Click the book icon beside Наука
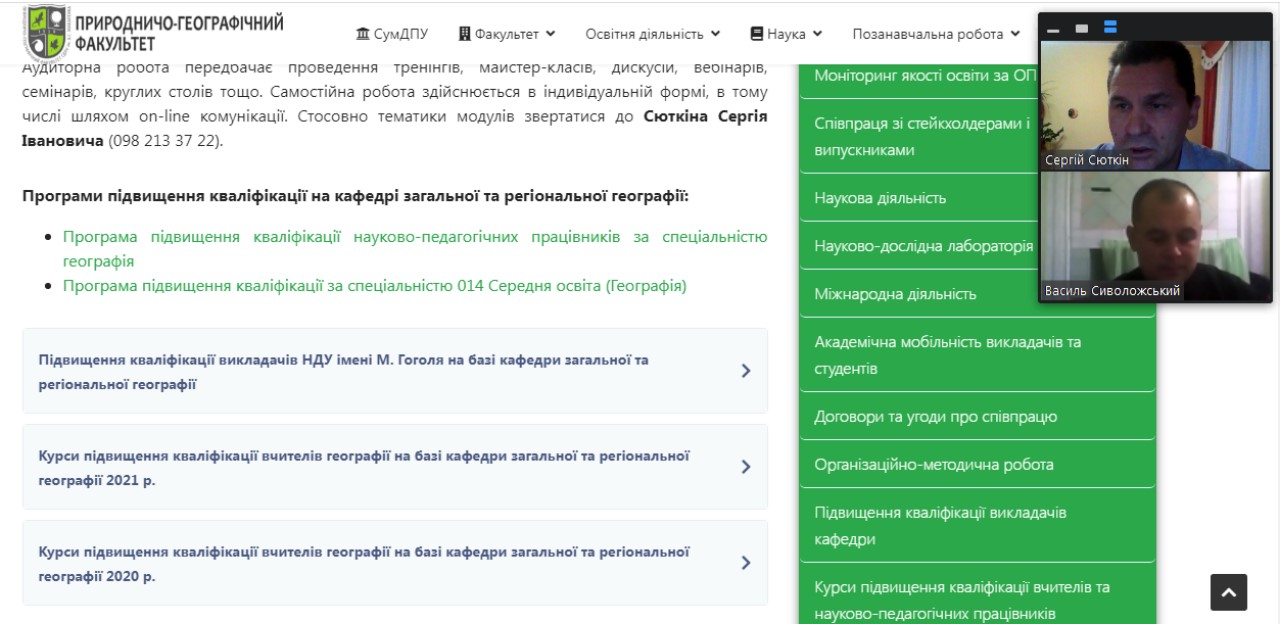This screenshot has width=1280, height=624. [756, 34]
